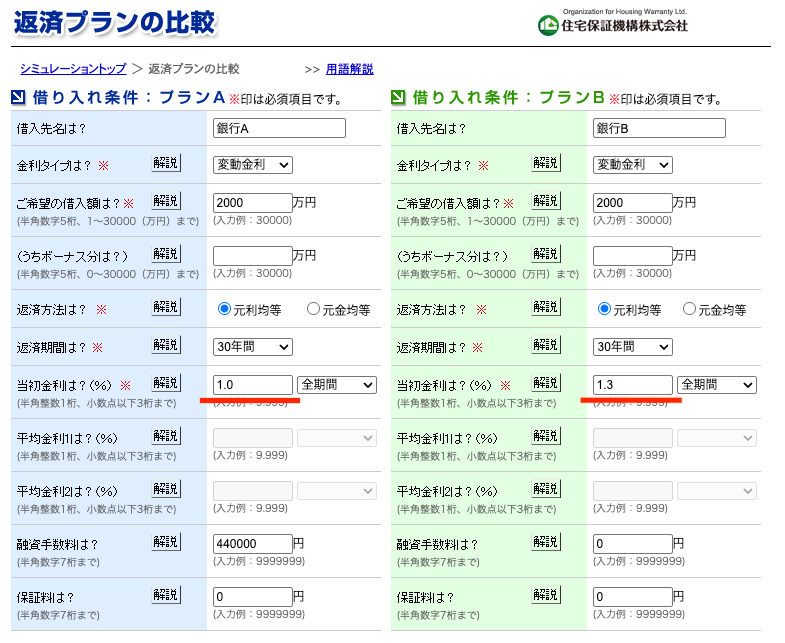Open 解説 help for Plan A 借入額
The height and width of the screenshot is (643, 785).
point(166,201)
